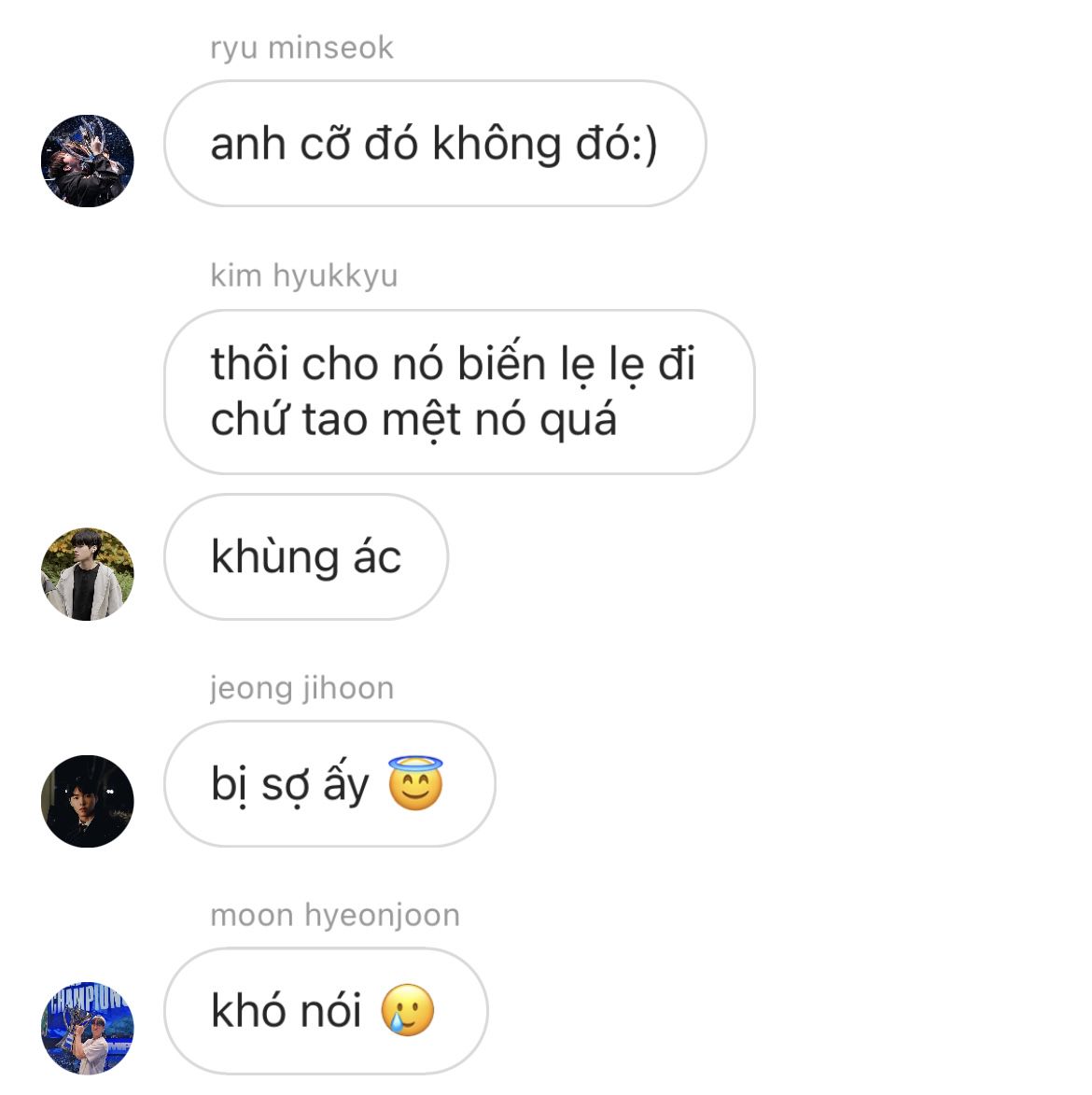Viewport: 1092px width, 1095px height.
Task: Open ryu minseok's profile picture
Action: tap(88, 161)
